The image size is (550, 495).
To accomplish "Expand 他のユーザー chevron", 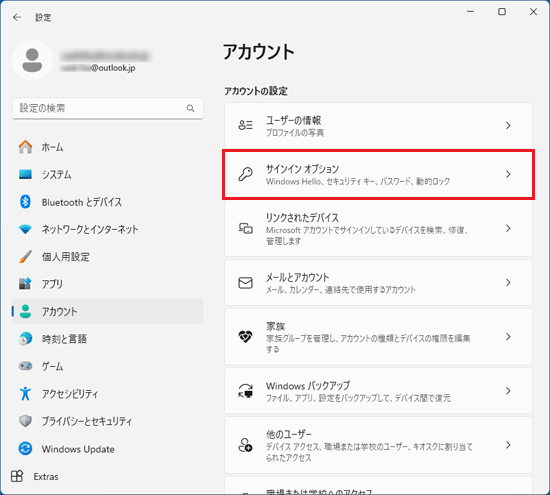I will click(x=508, y=445).
